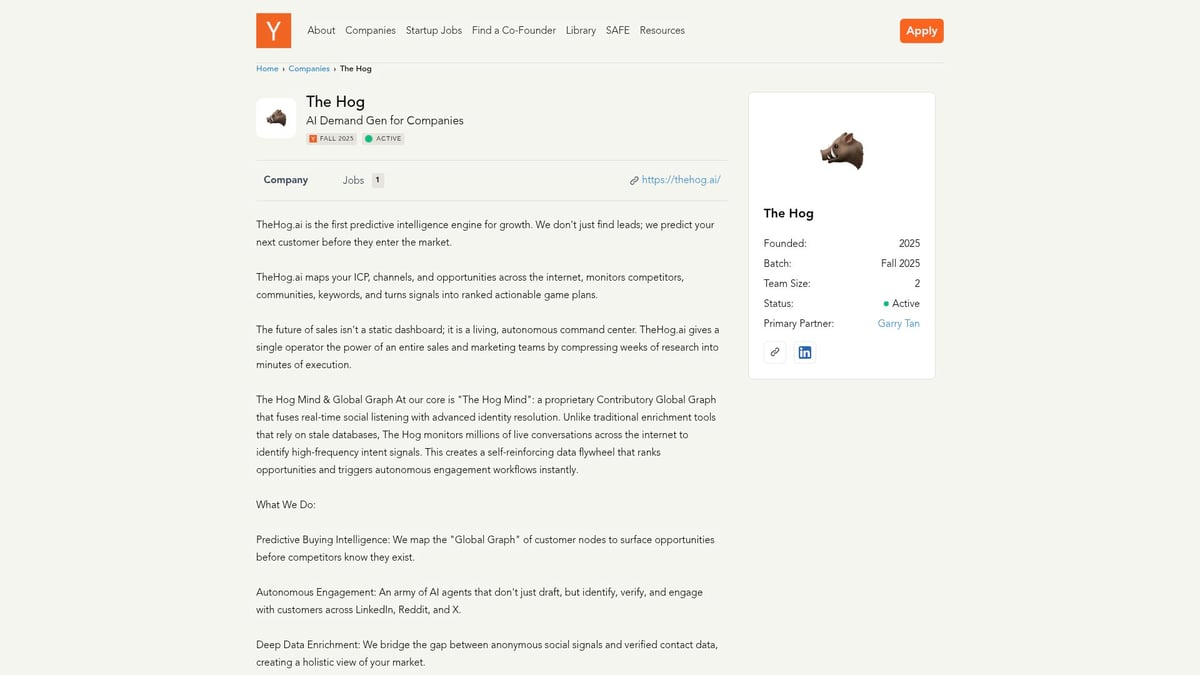Click the link icon beside thehog.ai URL
1200x675 pixels.
634,181
